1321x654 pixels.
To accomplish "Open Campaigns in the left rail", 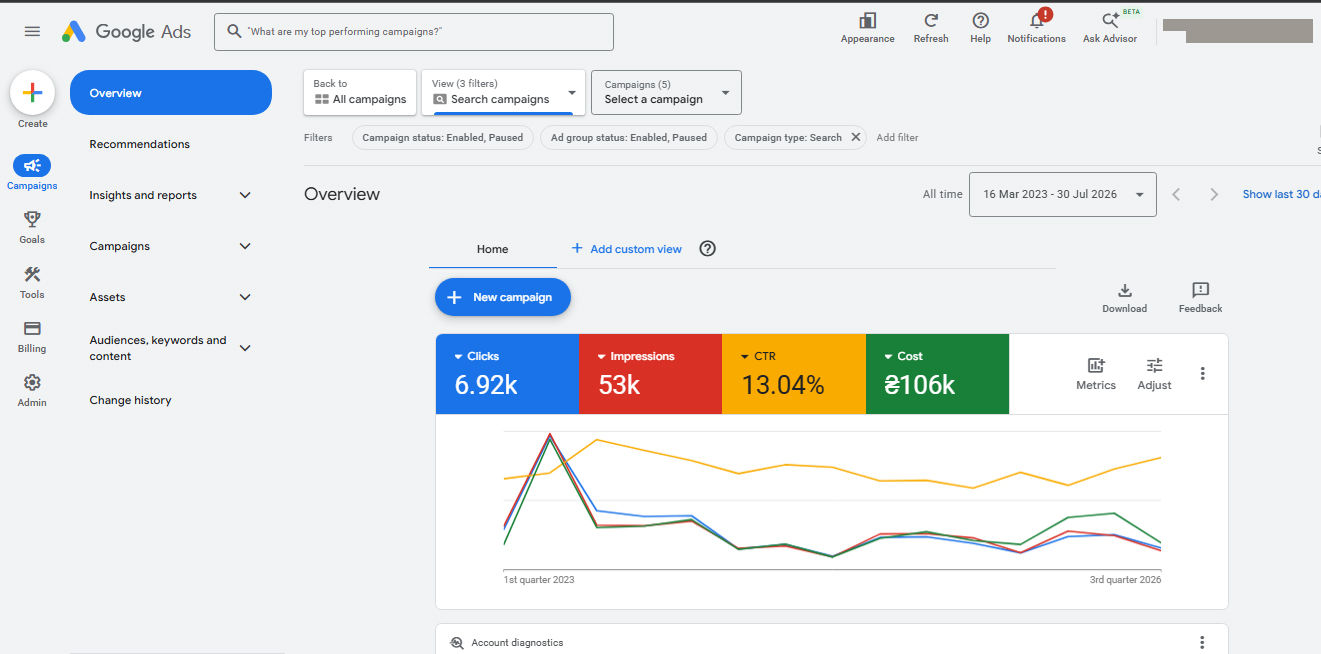I will (32, 172).
